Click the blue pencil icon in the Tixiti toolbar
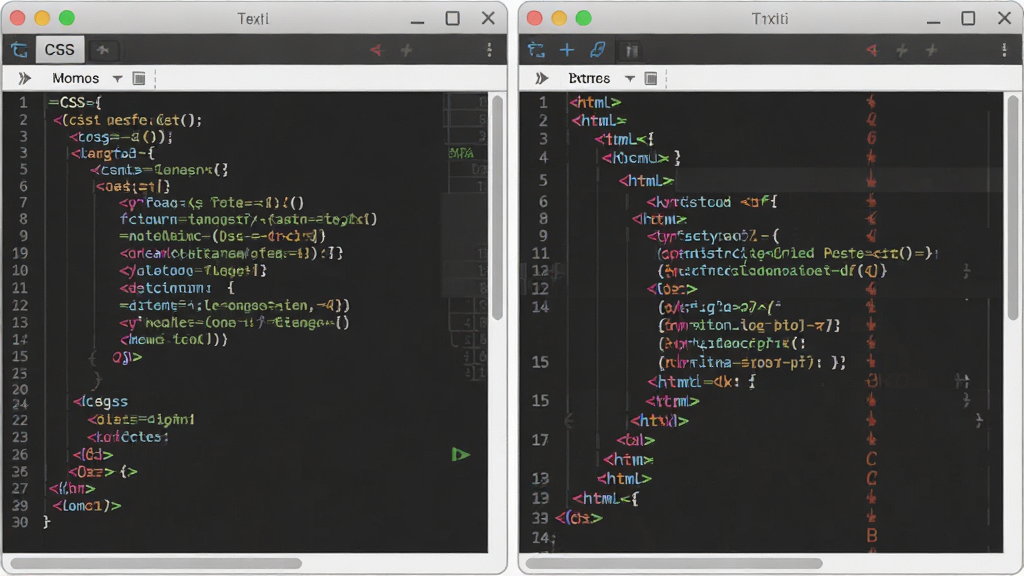 (598, 50)
